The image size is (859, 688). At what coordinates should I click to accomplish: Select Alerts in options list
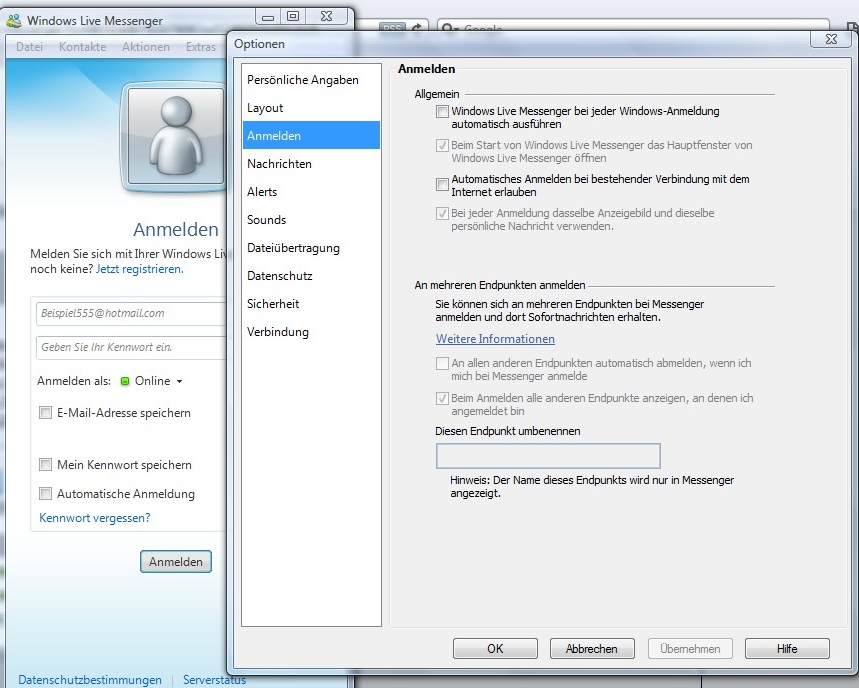pos(311,192)
